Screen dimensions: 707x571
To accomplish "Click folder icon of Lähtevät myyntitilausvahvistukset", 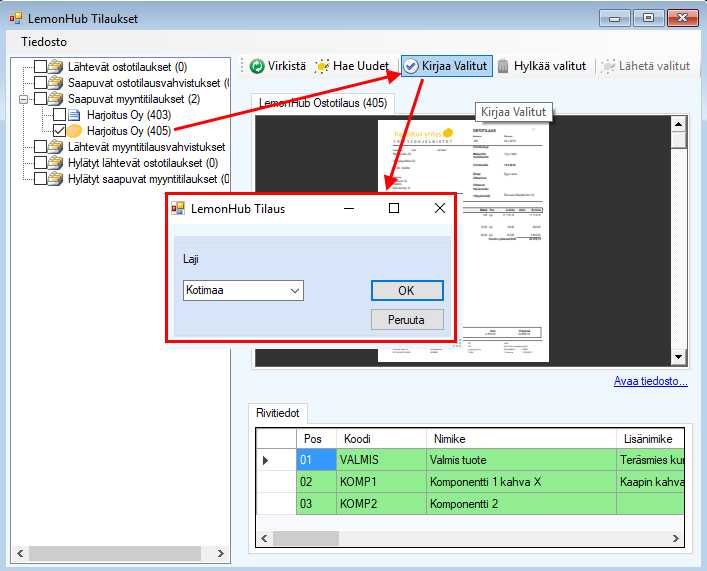I will point(55,147).
